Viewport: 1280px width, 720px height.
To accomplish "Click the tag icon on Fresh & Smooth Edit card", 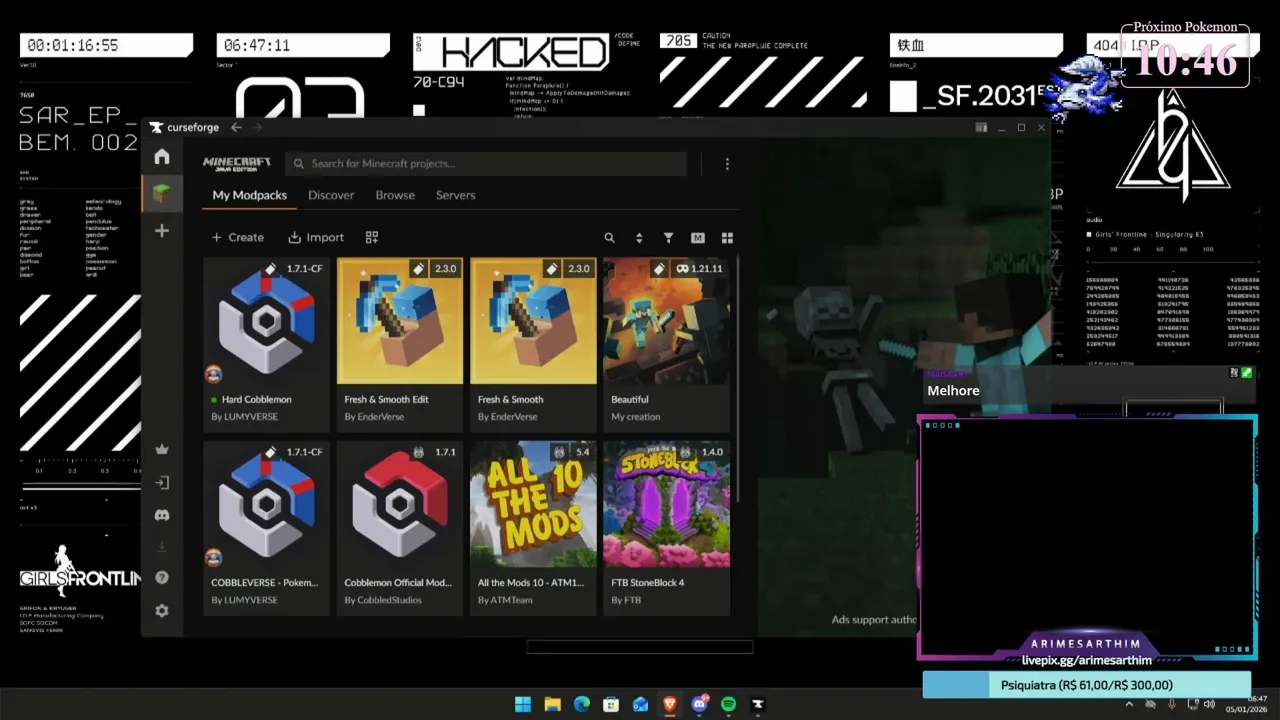I will click(418, 269).
